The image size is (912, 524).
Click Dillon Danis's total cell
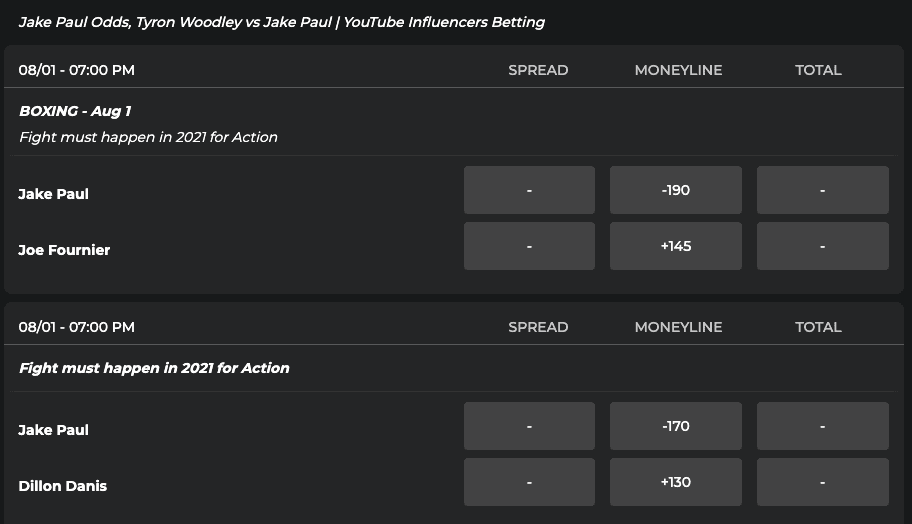[822, 482]
